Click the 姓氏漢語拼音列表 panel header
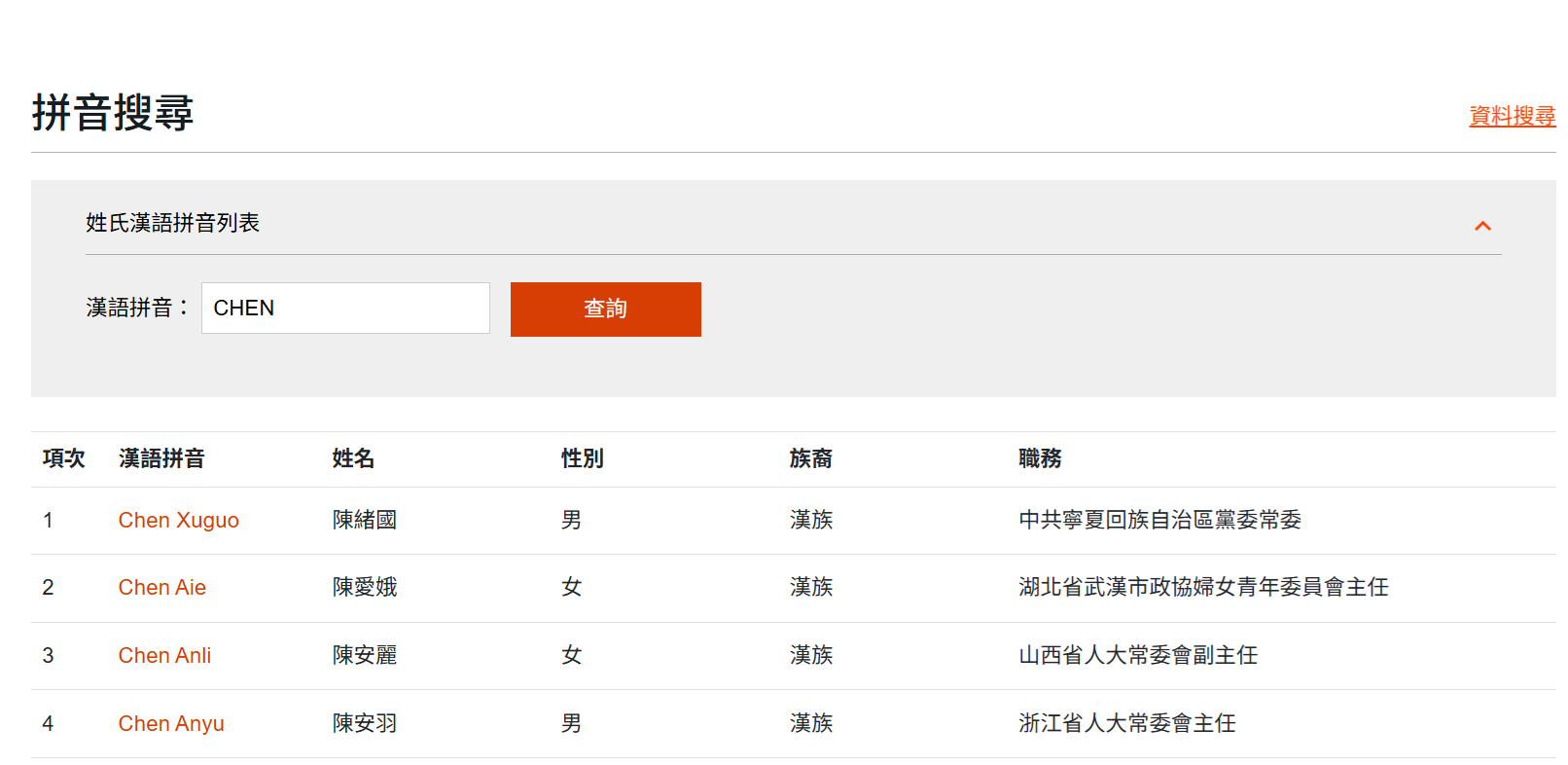The height and width of the screenshot is (765, 1568). coord(173,224)
